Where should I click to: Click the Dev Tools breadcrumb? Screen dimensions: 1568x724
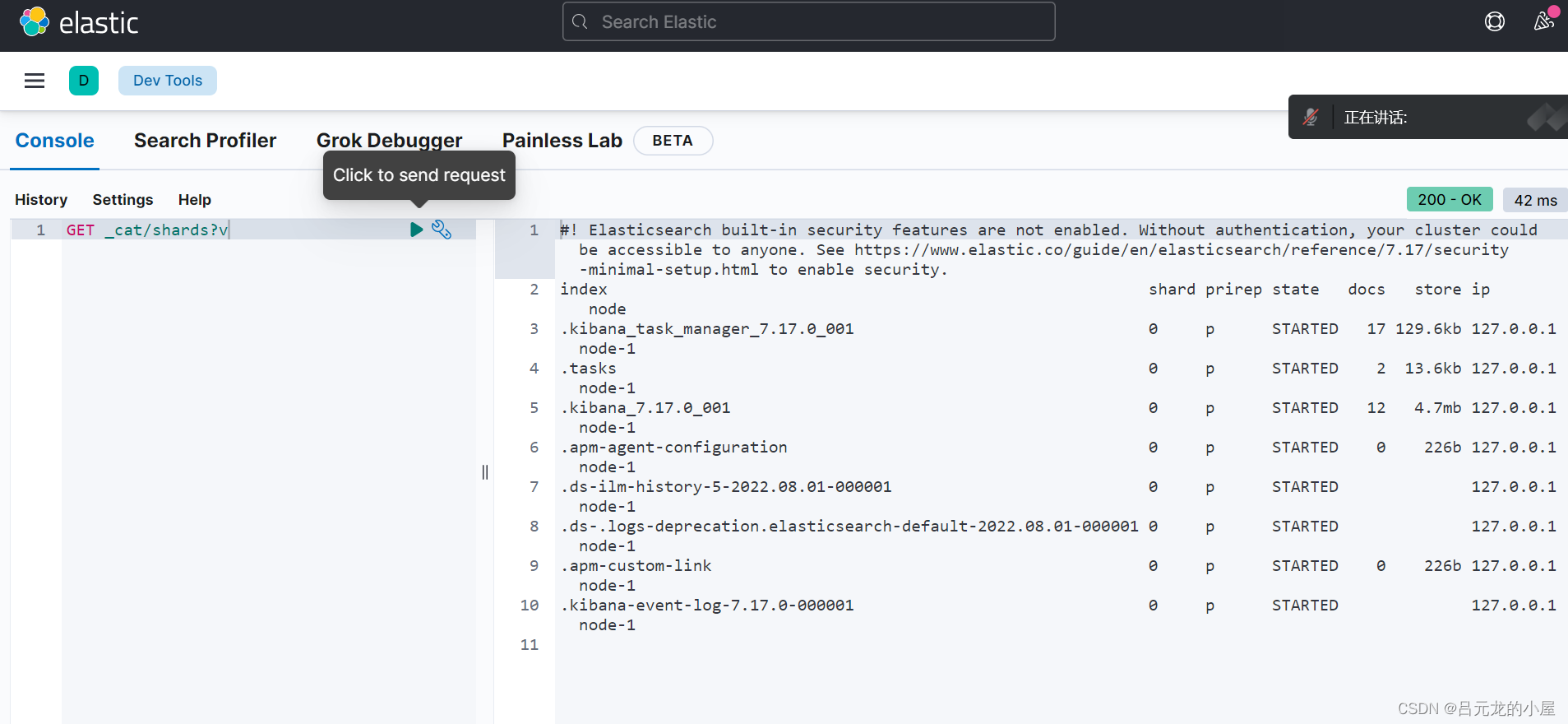[x=168, y=81]
